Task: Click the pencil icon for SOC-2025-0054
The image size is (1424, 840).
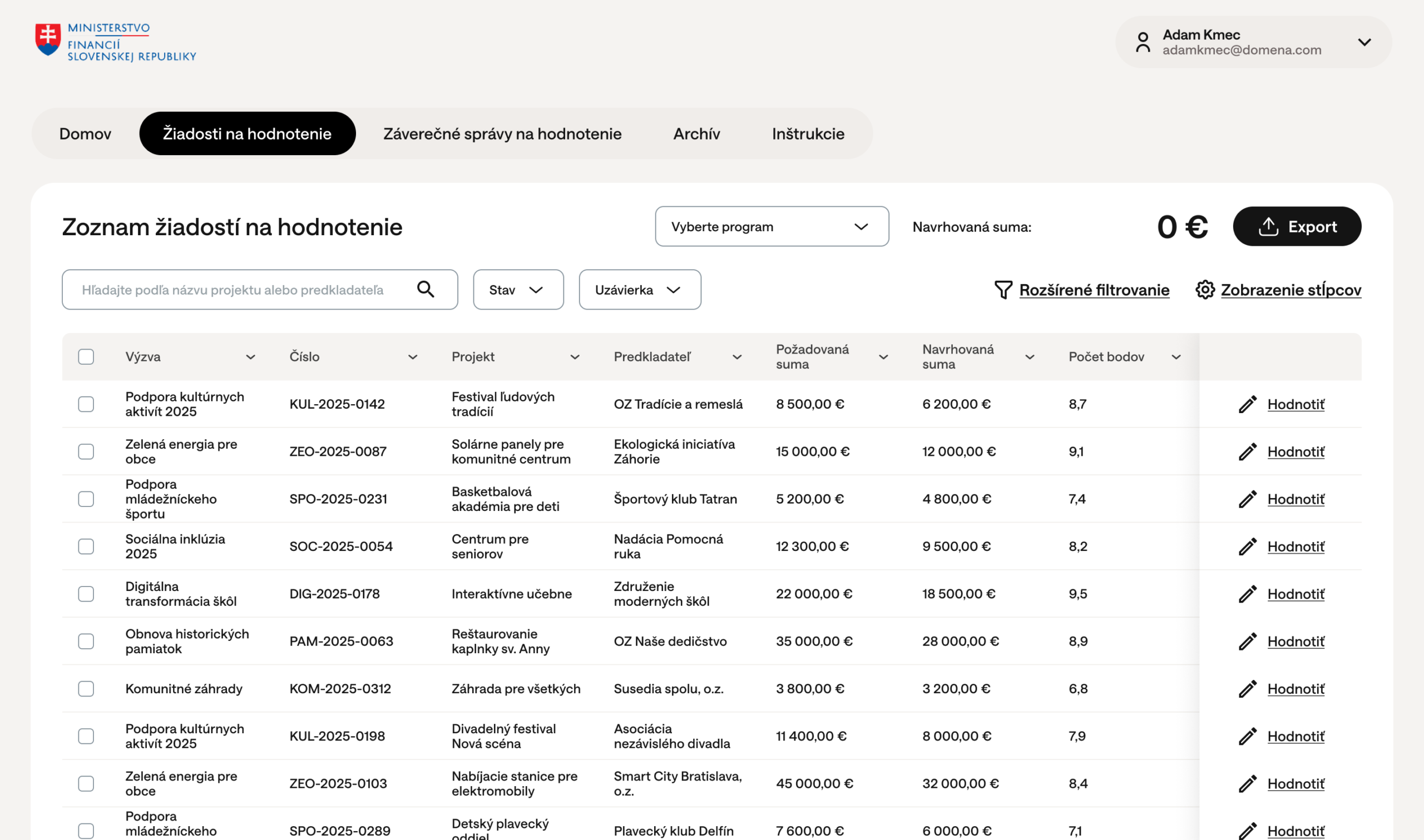Action: coord(1247,547)
